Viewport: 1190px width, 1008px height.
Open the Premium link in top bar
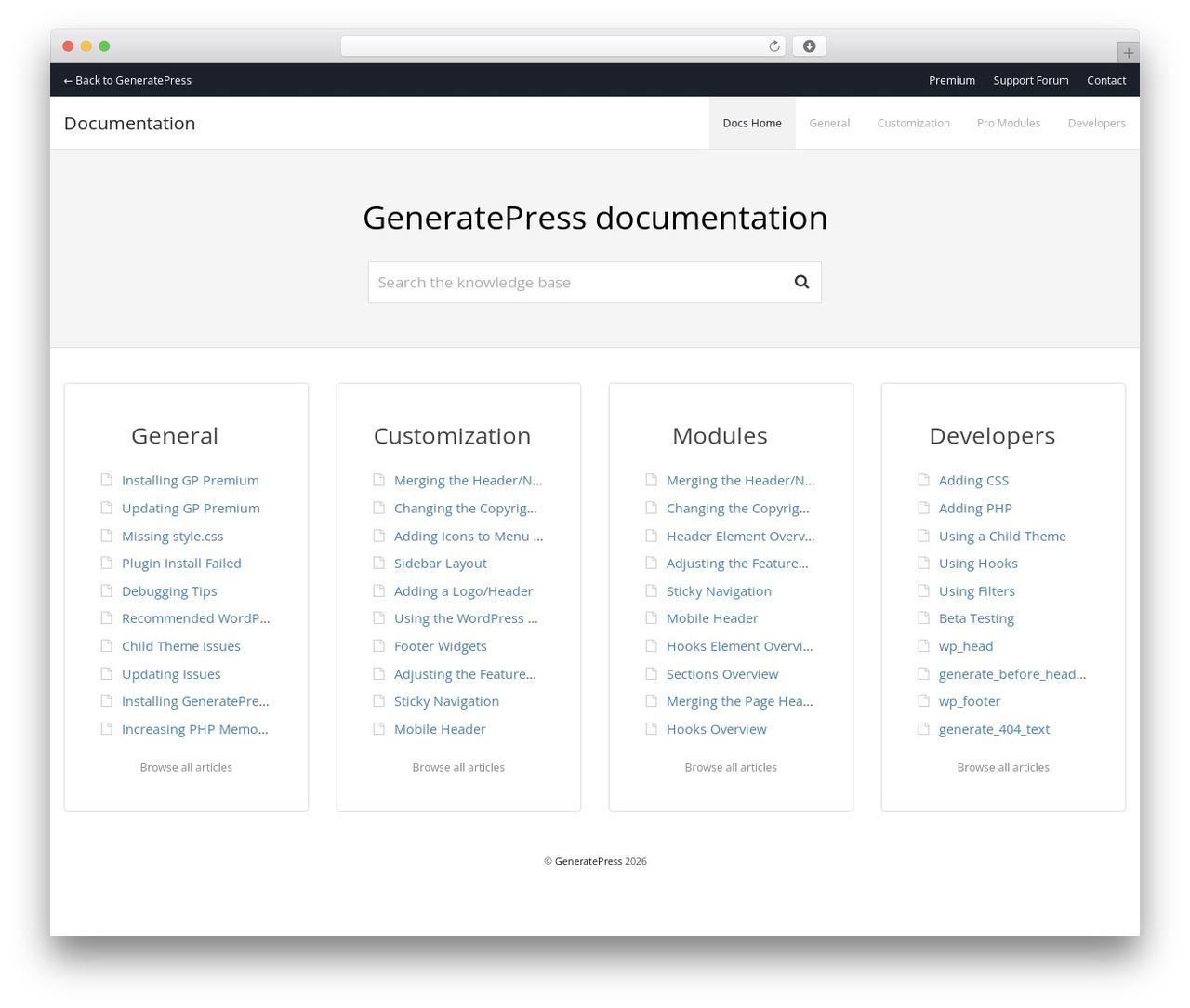[952, 80]
